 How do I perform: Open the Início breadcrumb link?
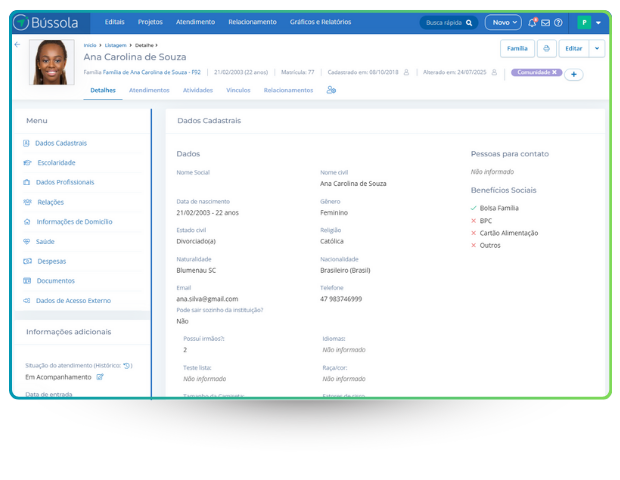90,45
